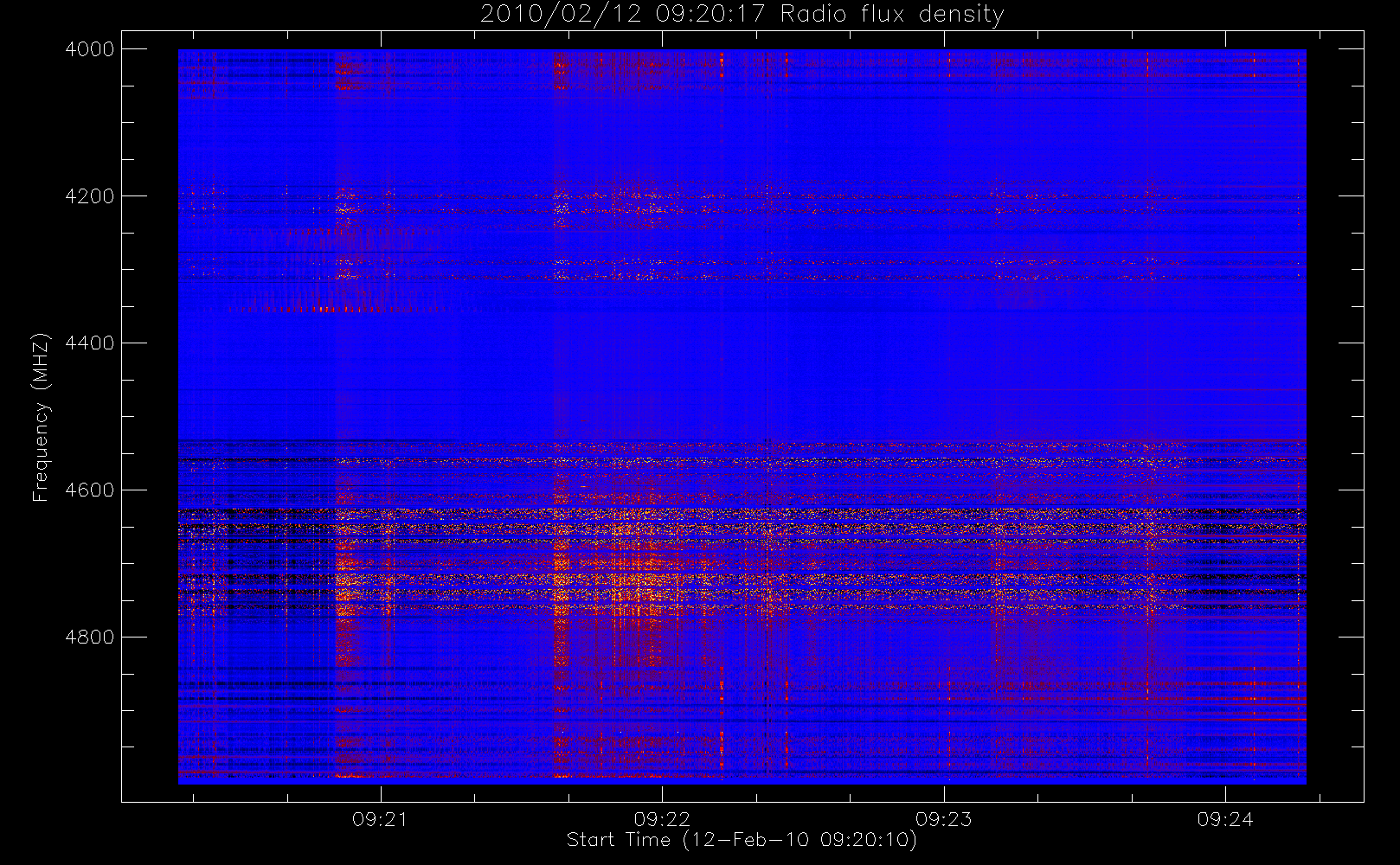Click the 09:22 time axis label
This screenshot has height=865, width=1400.
coord(662,819)
